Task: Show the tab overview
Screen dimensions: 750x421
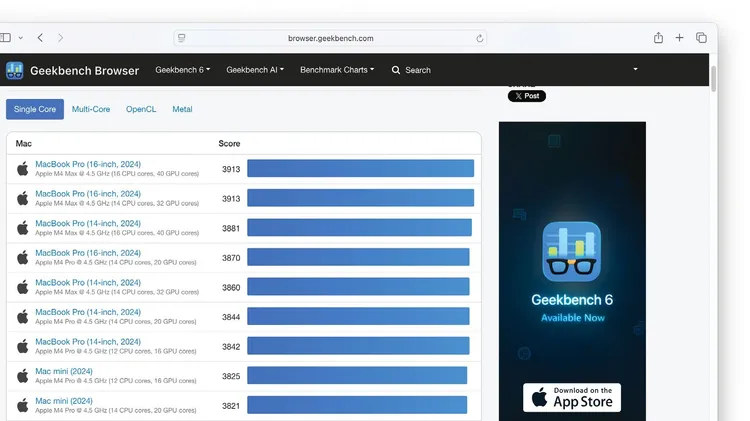Action: click(701, 37)
